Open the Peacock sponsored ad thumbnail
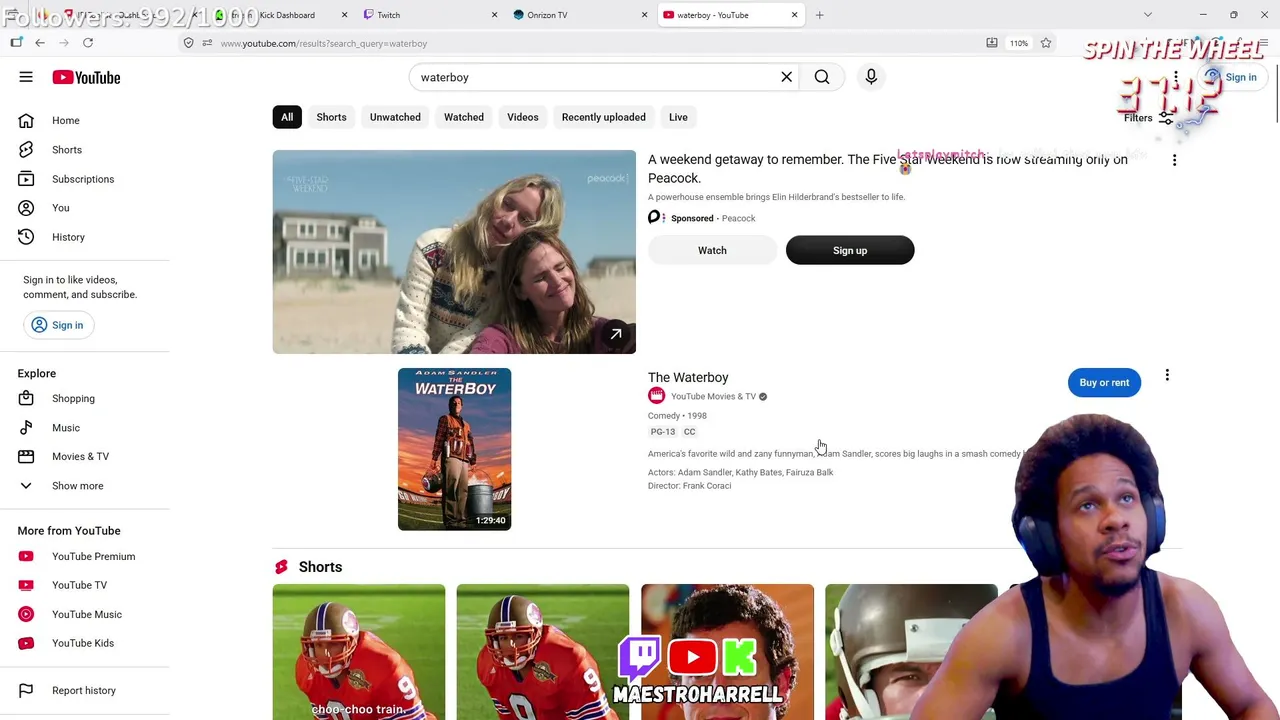 pyautogui.click(x=454, y=252)
